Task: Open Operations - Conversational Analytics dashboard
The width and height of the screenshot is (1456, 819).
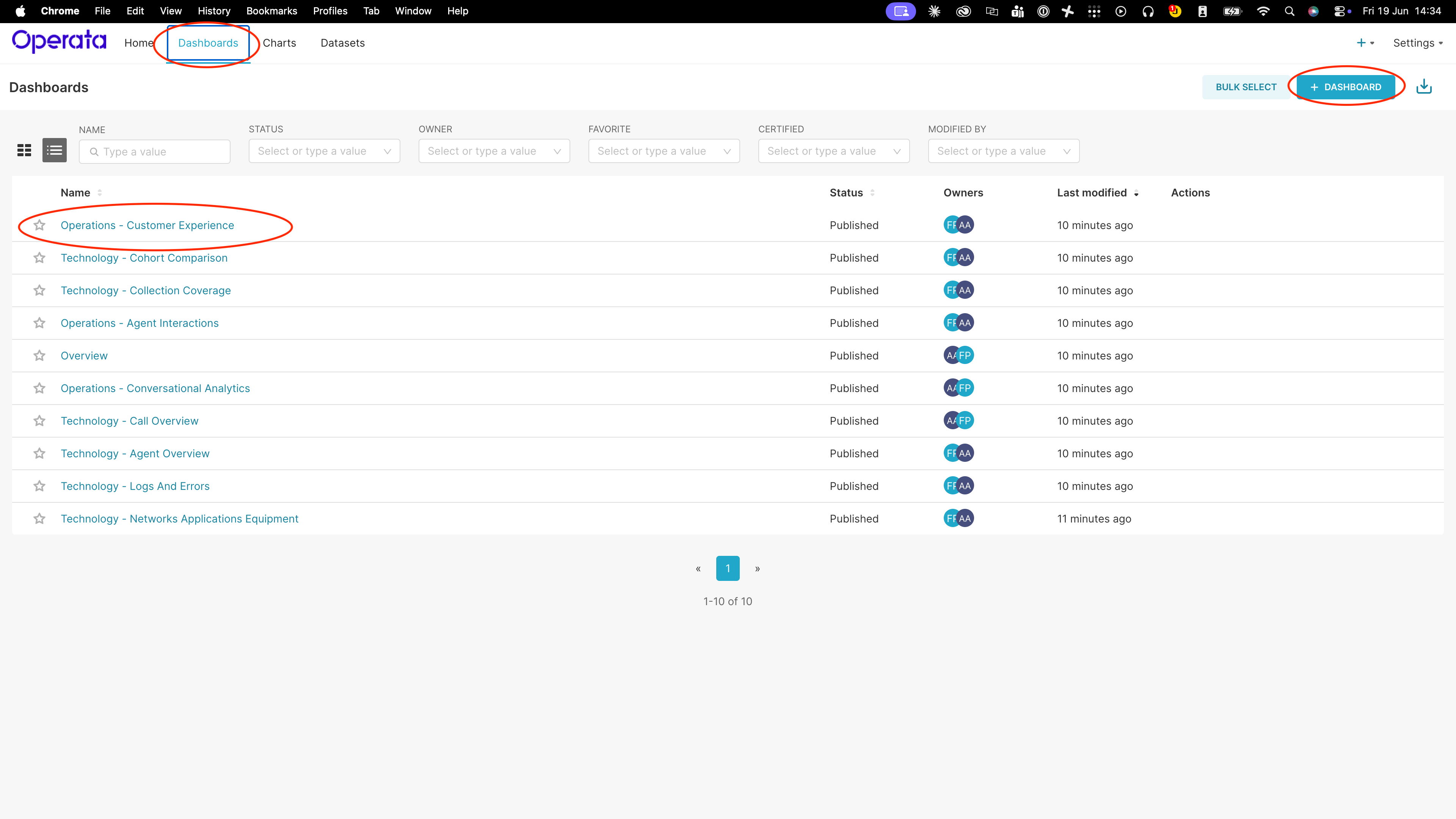Action: [x=155, y=388]
